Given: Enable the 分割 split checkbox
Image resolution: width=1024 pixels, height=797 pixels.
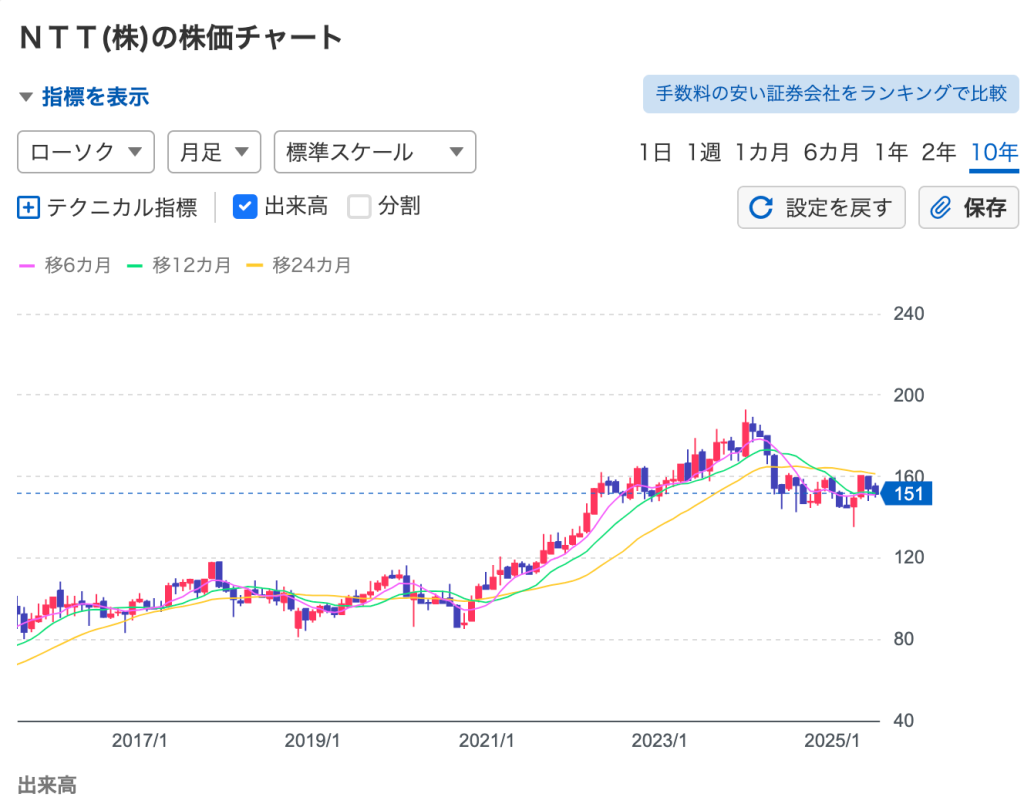Looking at the screenshot, I should click(x=359, y=206).
